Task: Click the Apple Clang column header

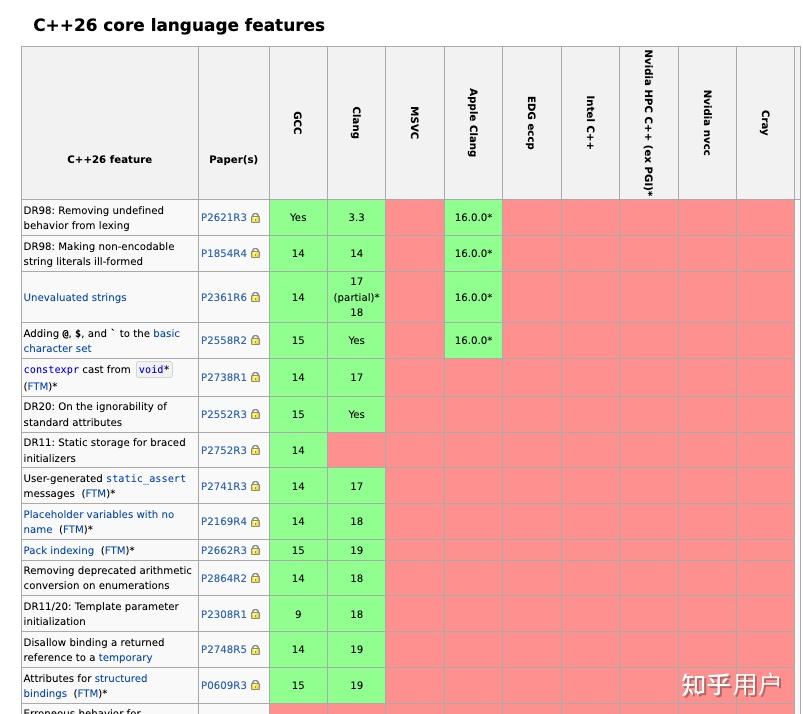Action: tap(473, 123)
